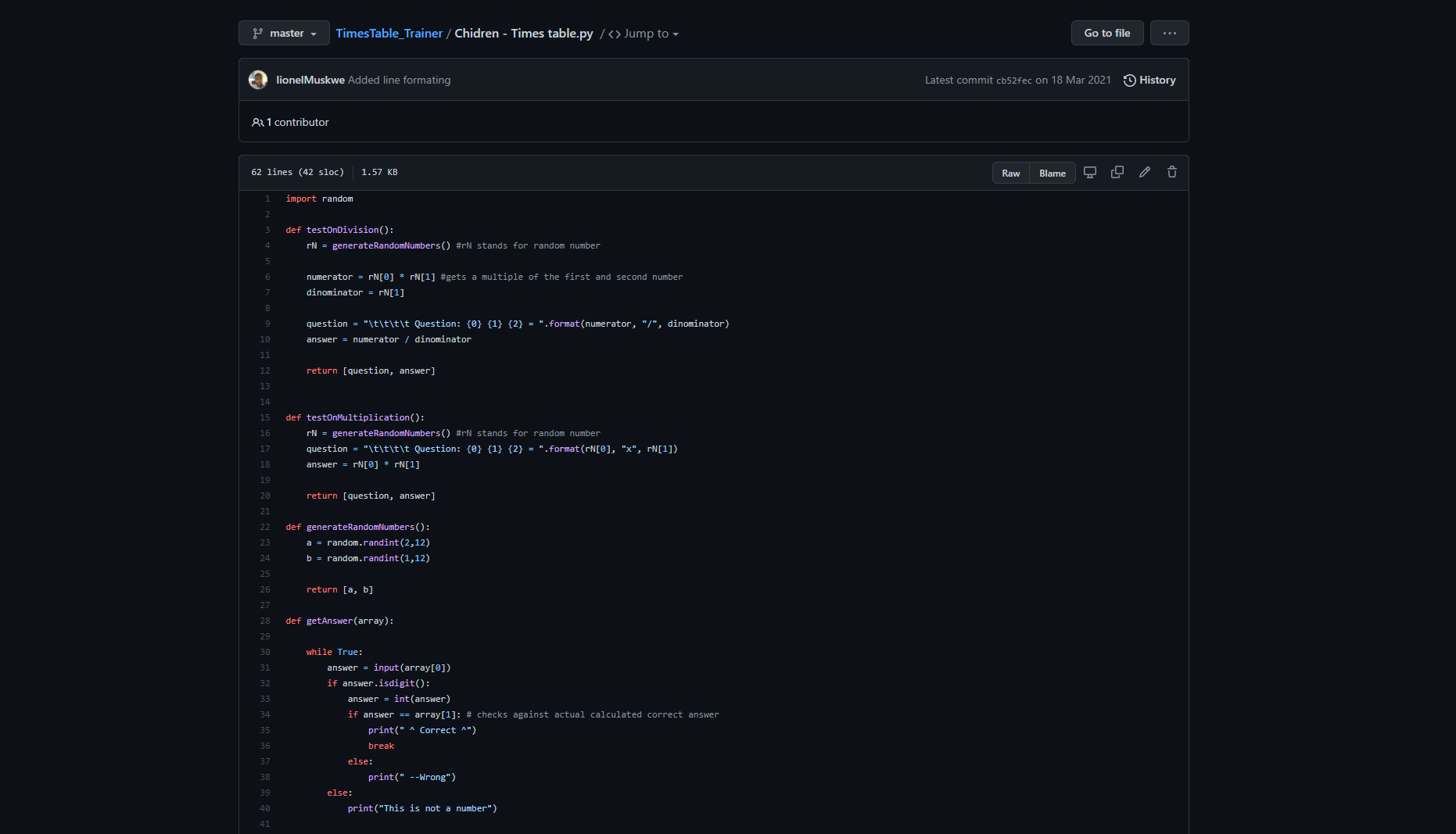
Task: Click the 'break' statement line
Action: coord(381,746)
